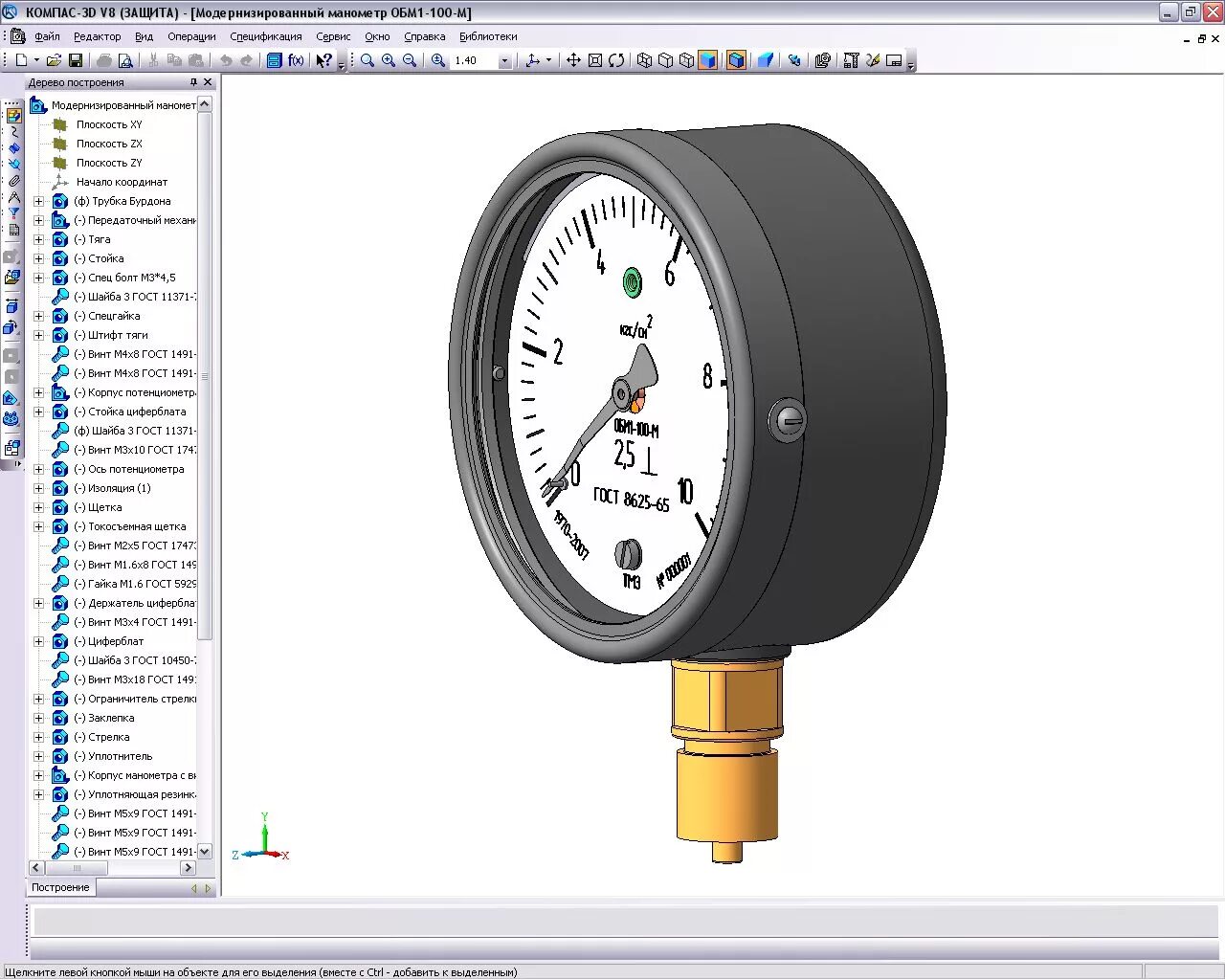Open the Редактор menu
Image resolution: width=1225 pixels, height=980 pixels.
[98, 36]
